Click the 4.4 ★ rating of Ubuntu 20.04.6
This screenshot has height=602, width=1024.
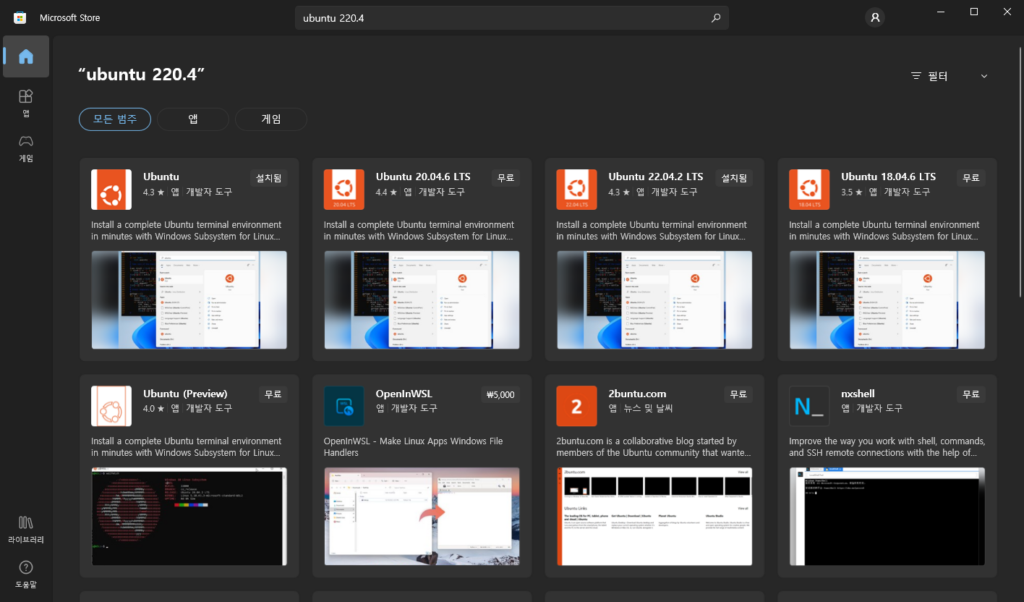coord(386,192)
